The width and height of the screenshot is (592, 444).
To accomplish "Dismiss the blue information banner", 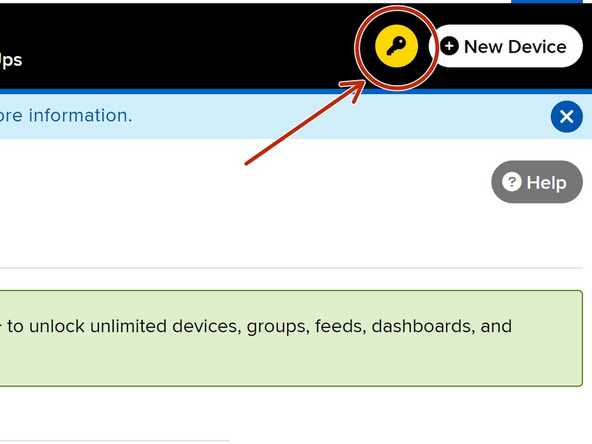I will (x=566, y=117).
